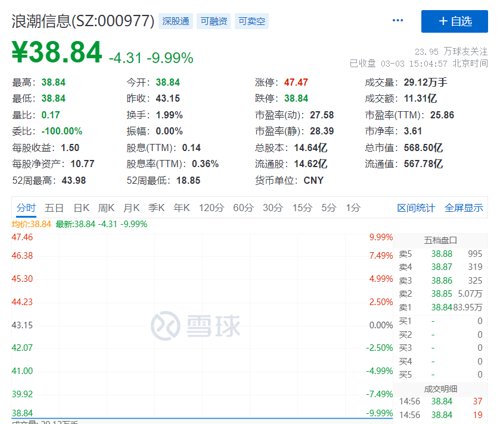Click the 昨收 value 43.15
The width and height of the screenshot is (500, 424).
pyautogui.click(x=168, y=99)
